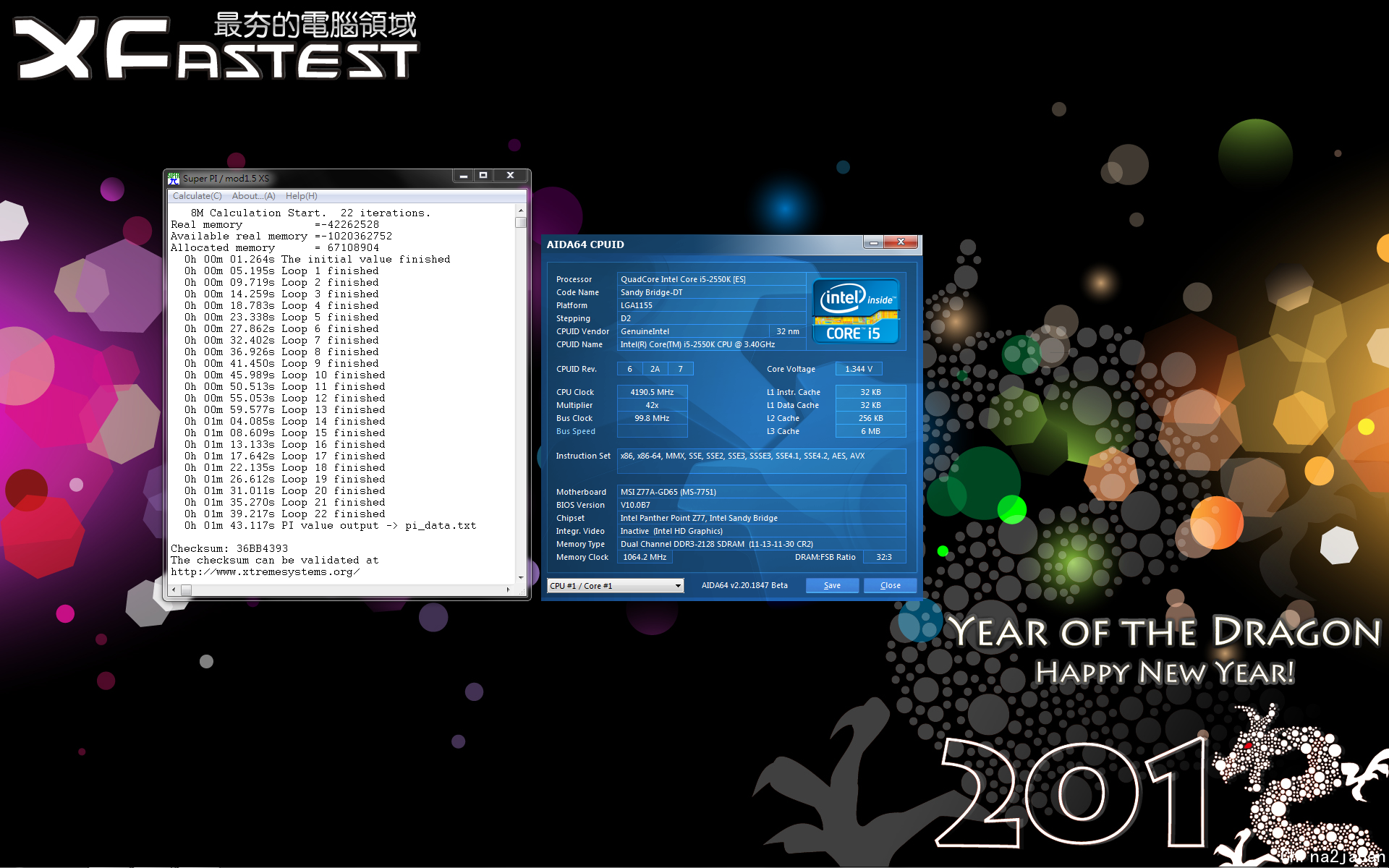Viewport: 1389px width, 868px height.
Task: Click the Checksum: 36BB4393 line
Action: 229,549
